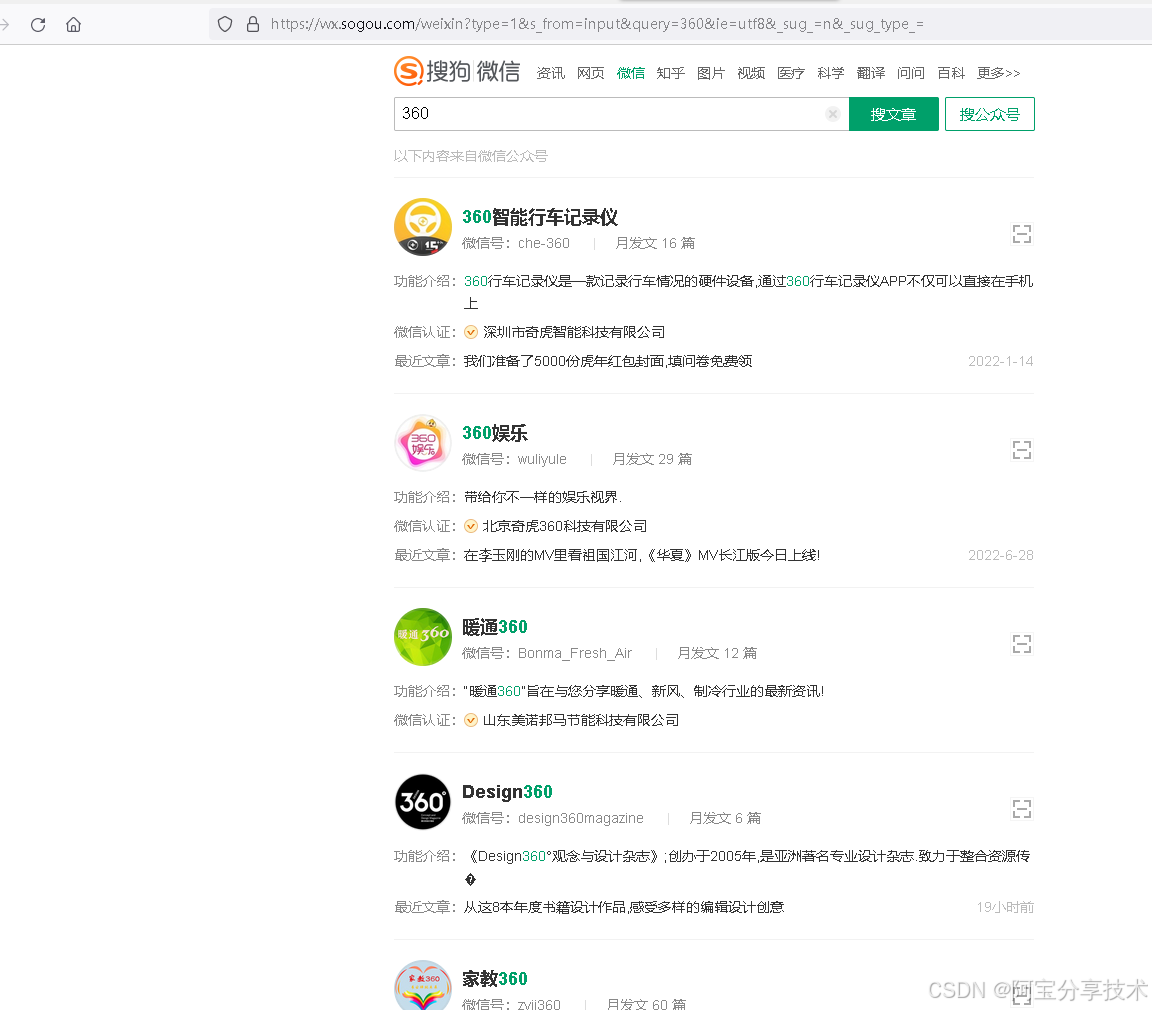The height and width of the screenshot is (1010, 1152).
Task: Click the 深圳市奇虎智能科技有限公司 verification text
Action: (x=574, y=332)
